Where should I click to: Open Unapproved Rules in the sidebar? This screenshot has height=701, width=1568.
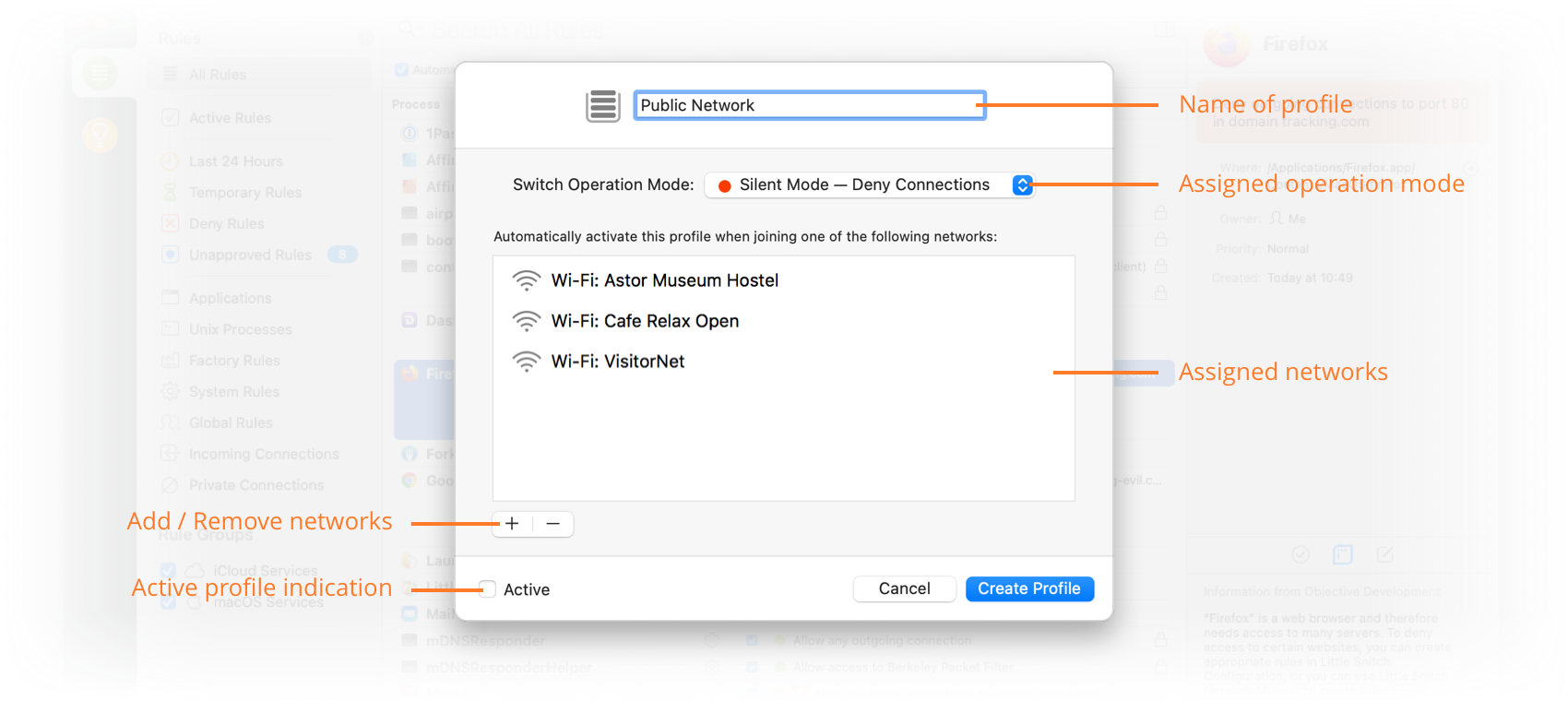point(250,255)
